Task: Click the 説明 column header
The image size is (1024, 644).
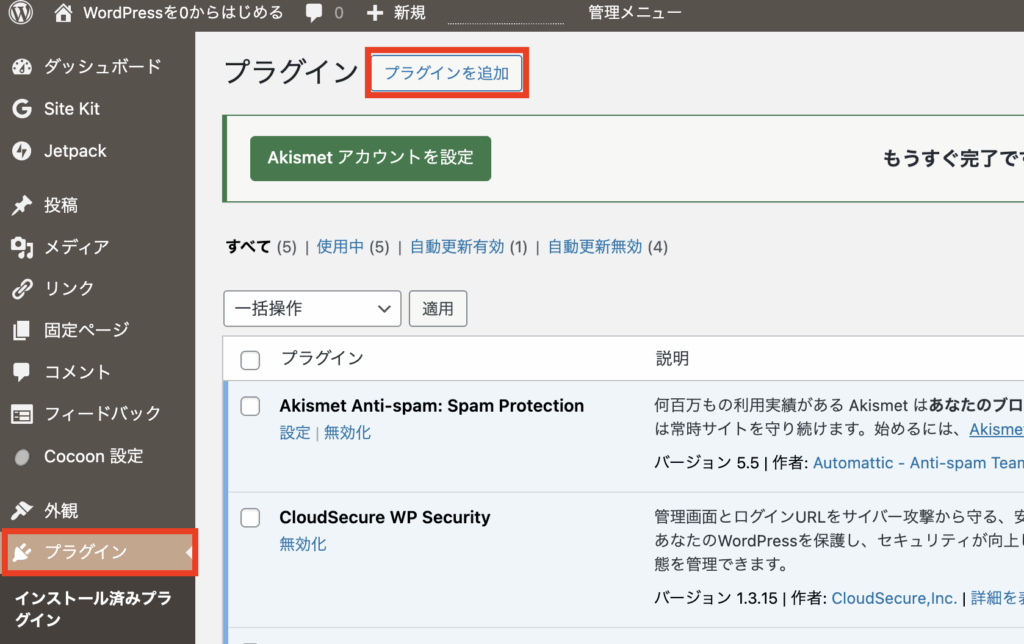Action: [x=672, y=358]
